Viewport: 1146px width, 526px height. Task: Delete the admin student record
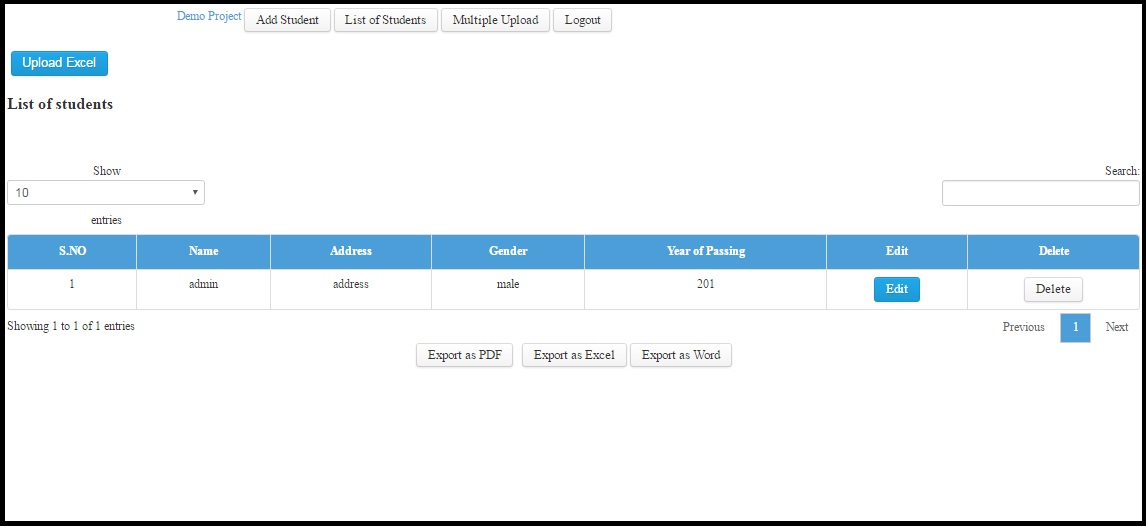point(1053,289)
